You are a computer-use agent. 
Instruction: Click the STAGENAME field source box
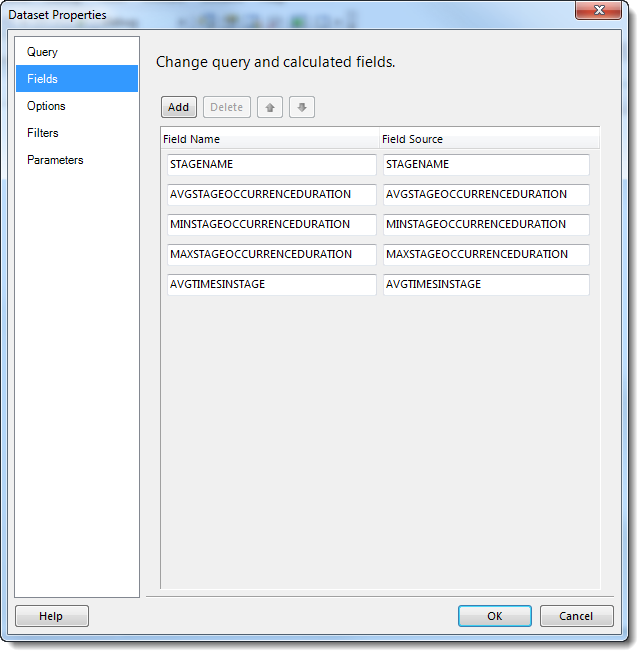pos(486,165)
